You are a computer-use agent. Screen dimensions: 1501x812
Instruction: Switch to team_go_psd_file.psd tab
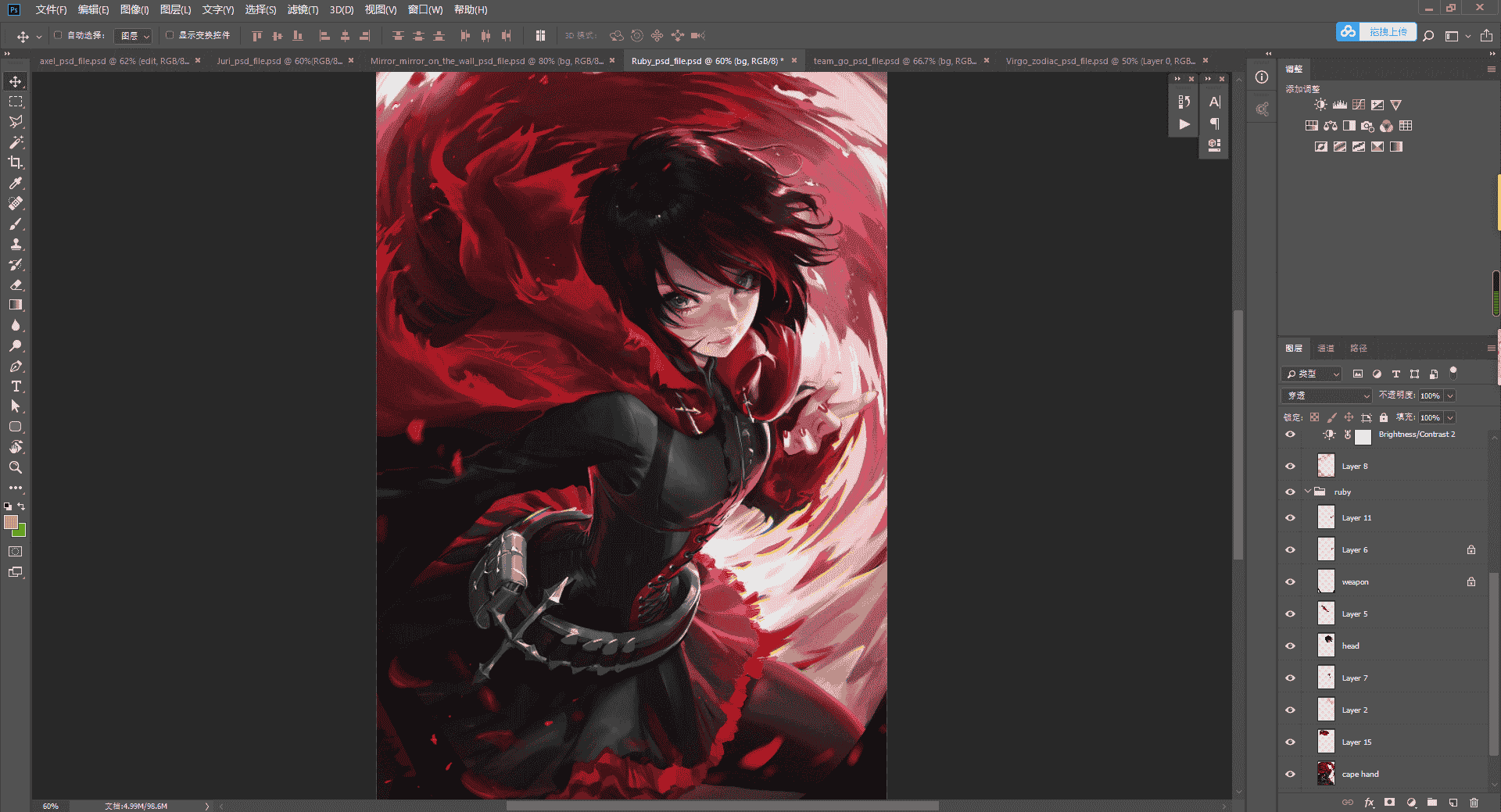[x=894, y=61]
